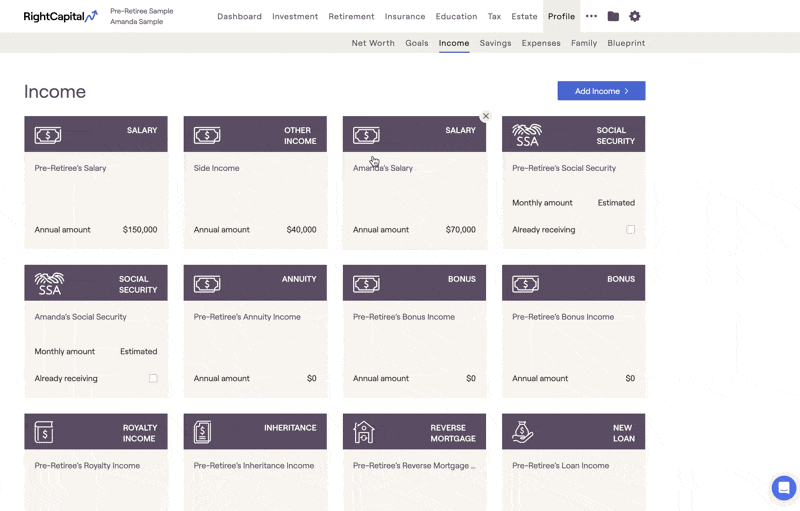
Task: Click the $70,000 annual amount value
Action: (x=461, y=229)
